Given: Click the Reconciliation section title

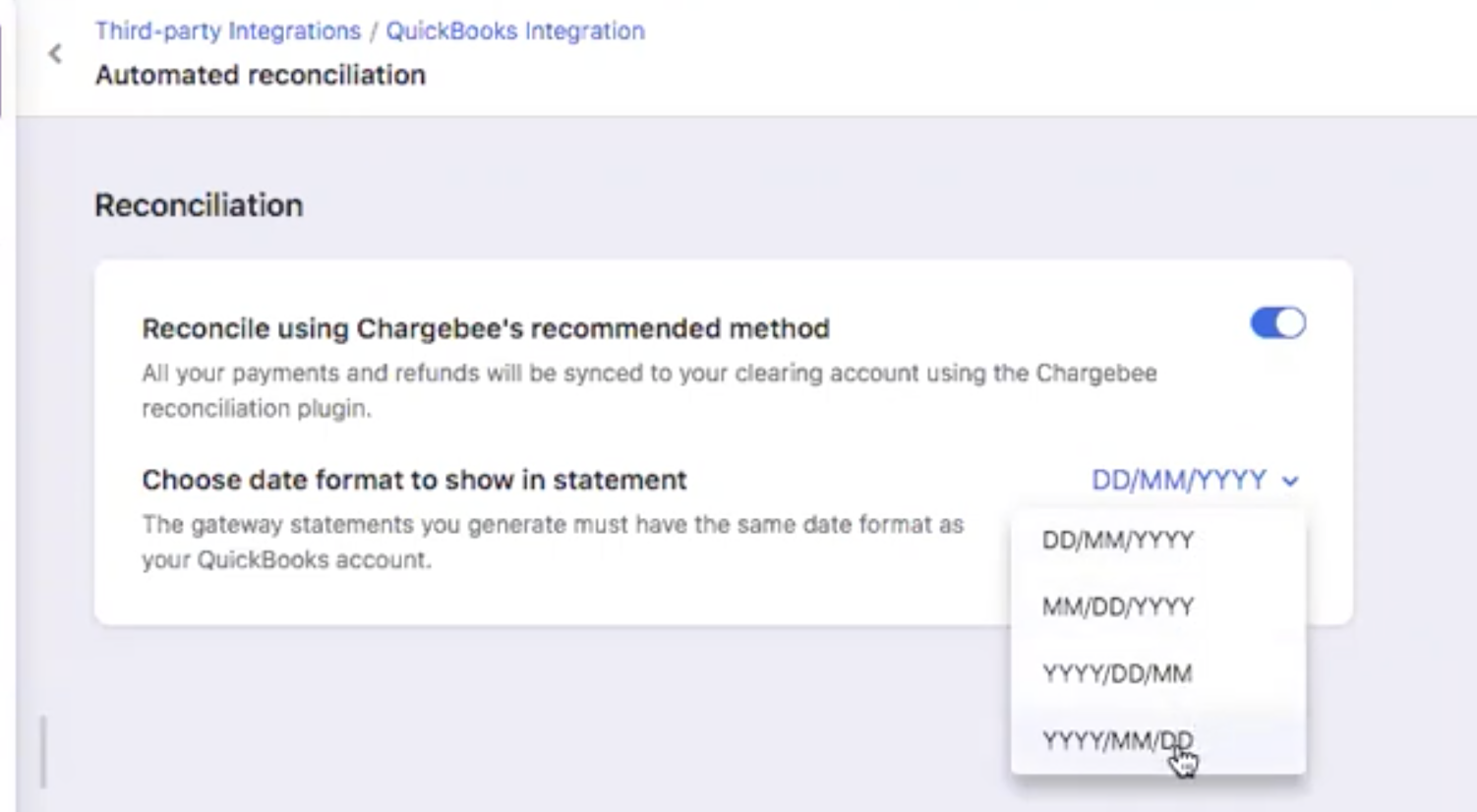Looking at the screenshot, I should 197,205.
